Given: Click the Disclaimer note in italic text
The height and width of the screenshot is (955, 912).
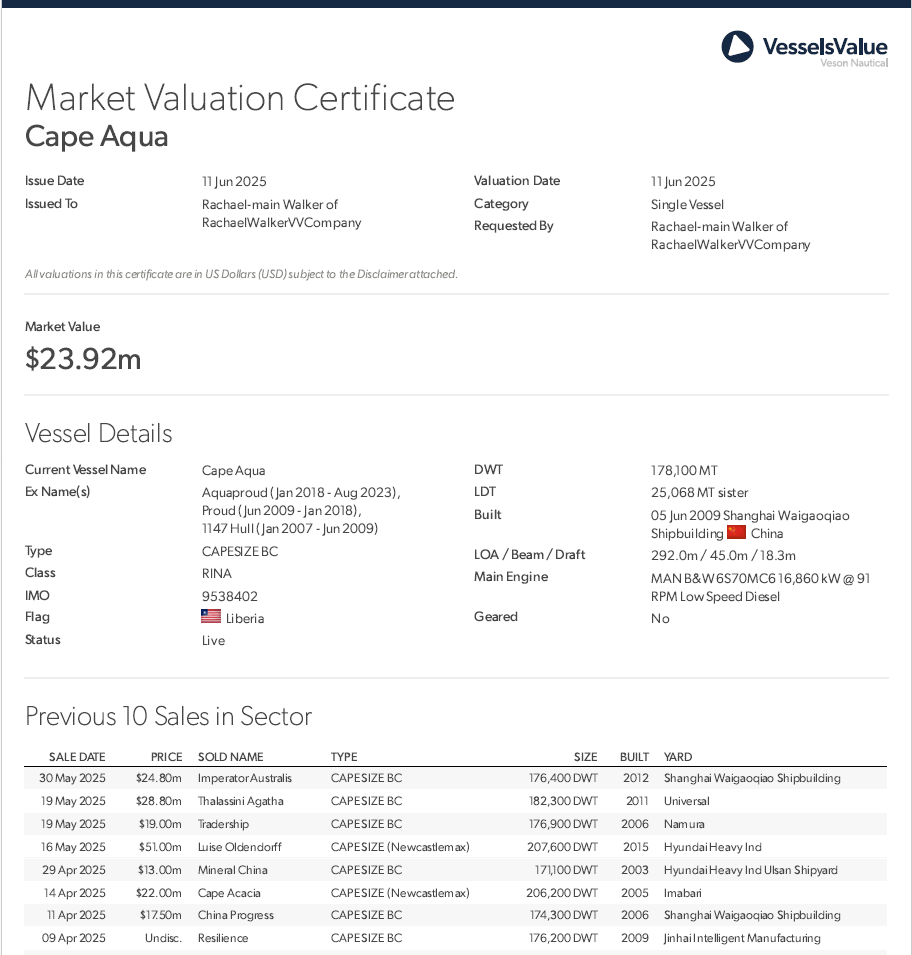Looking at the screenshot, I should (x=241, y=274).
